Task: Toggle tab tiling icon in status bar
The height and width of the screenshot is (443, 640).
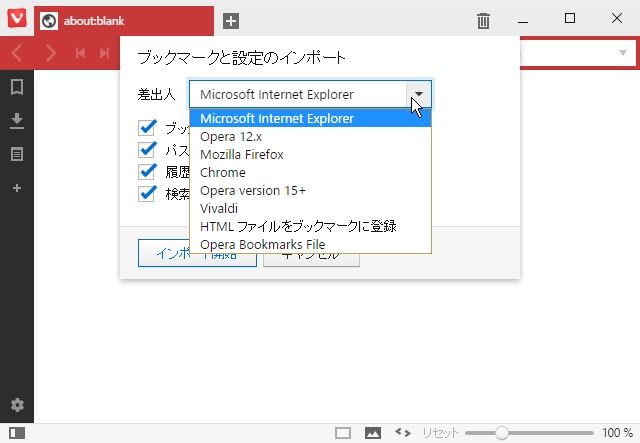Action: [x=343, y=433]
